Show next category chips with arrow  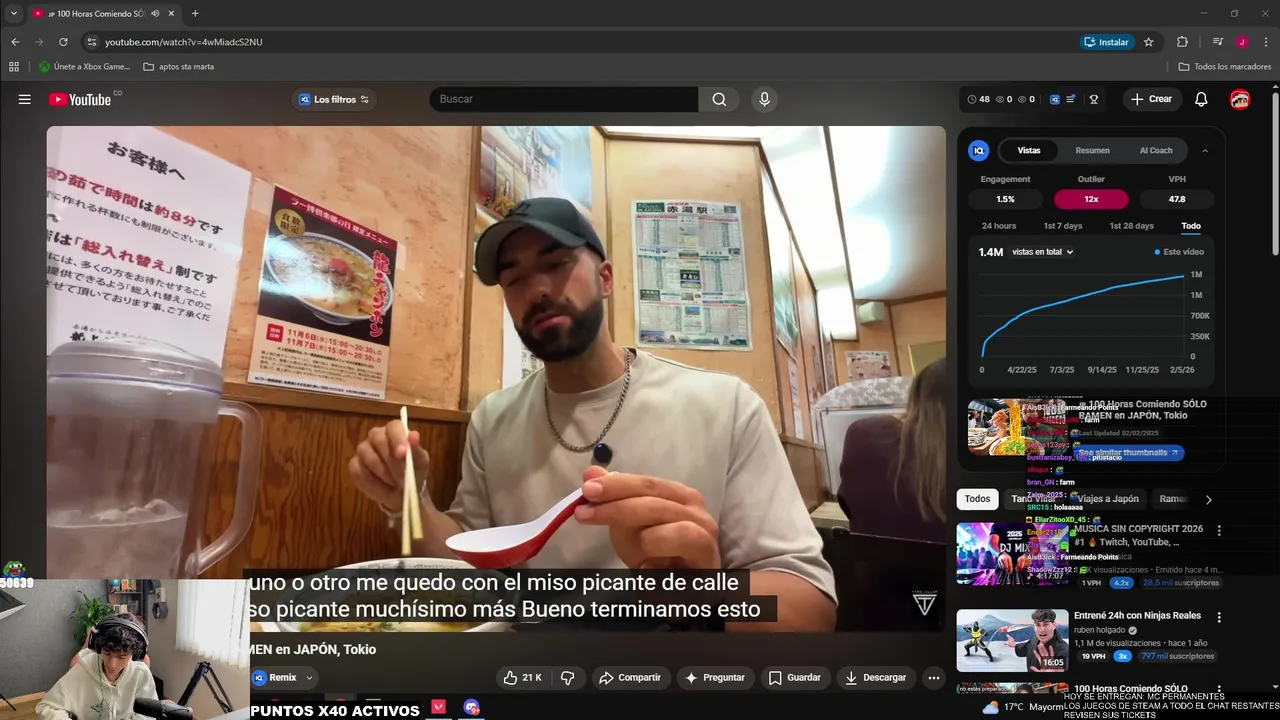coord(1208,499)
